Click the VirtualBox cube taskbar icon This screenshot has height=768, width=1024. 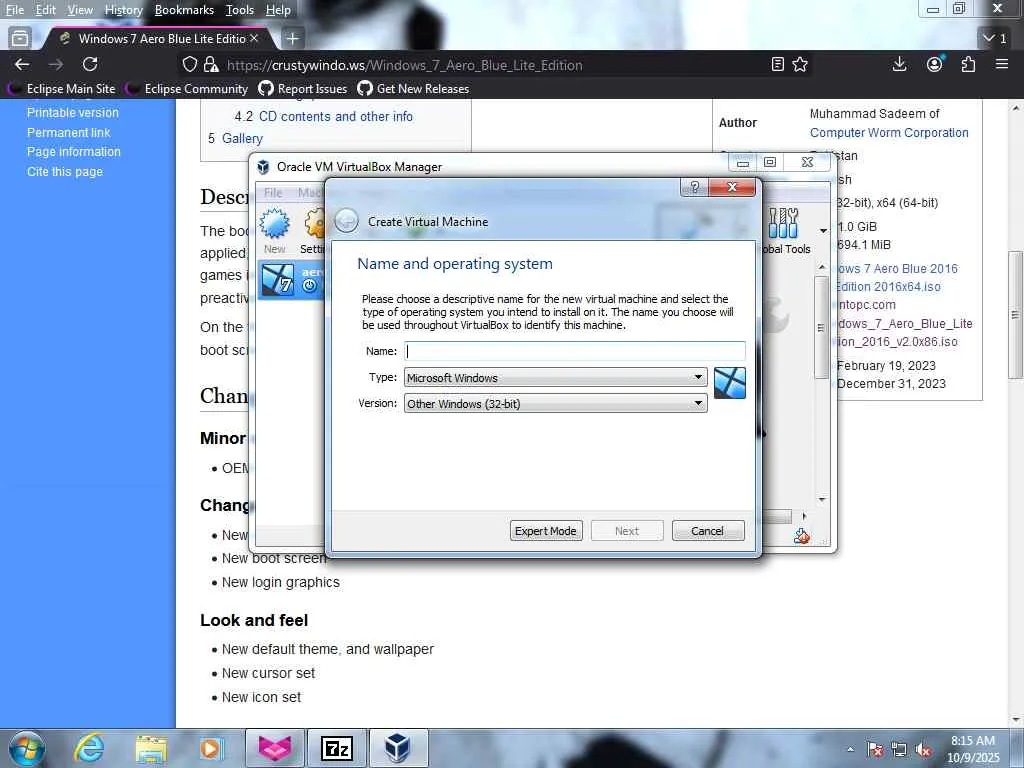point(397,748)
